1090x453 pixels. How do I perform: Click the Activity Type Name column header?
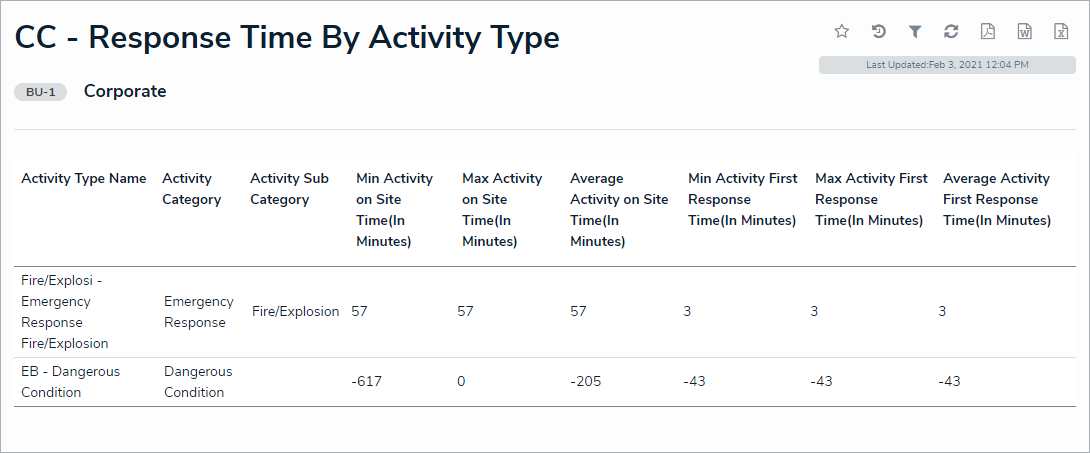(x=84, y=179)
